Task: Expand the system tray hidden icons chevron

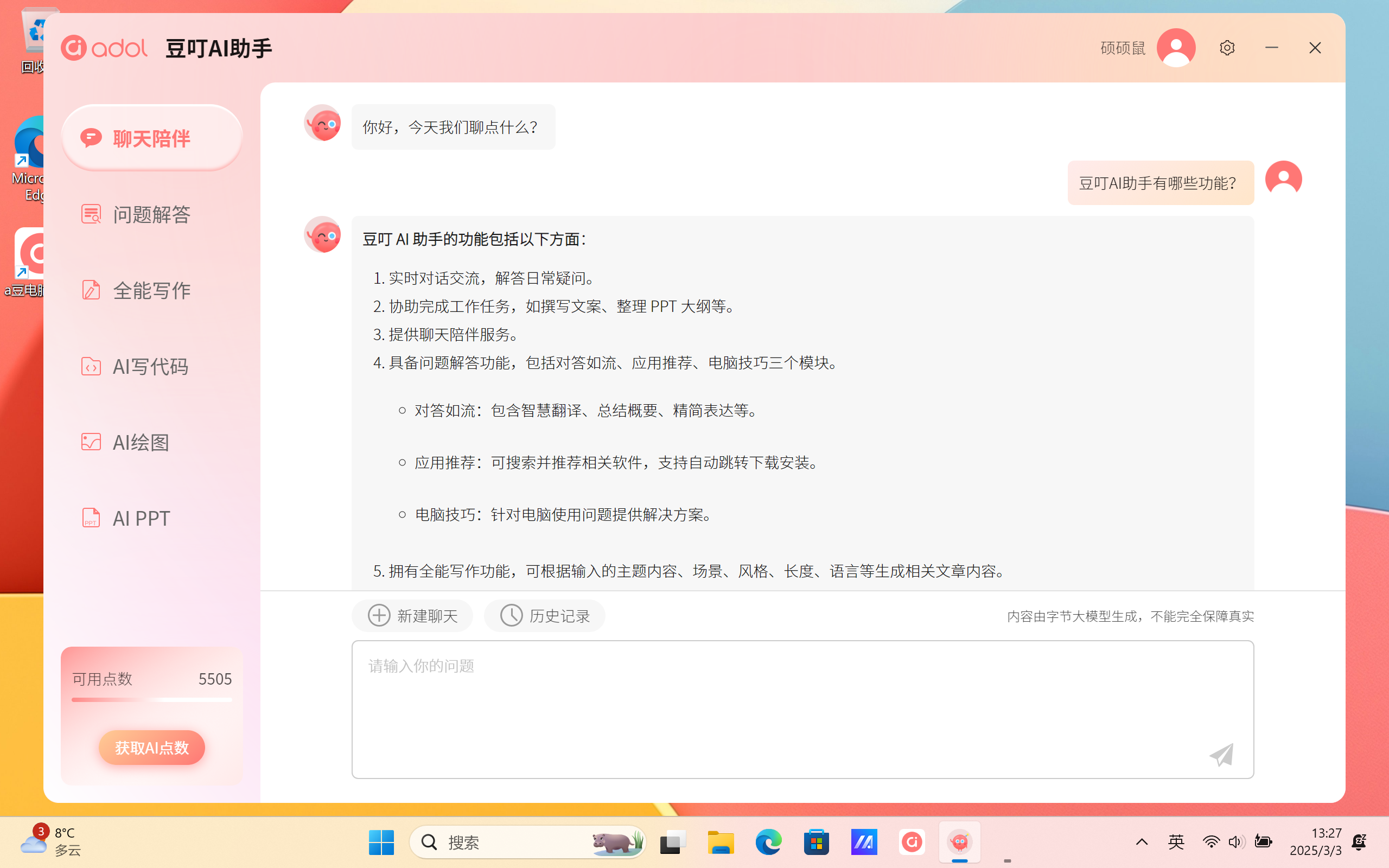Action: point(1142,842)
